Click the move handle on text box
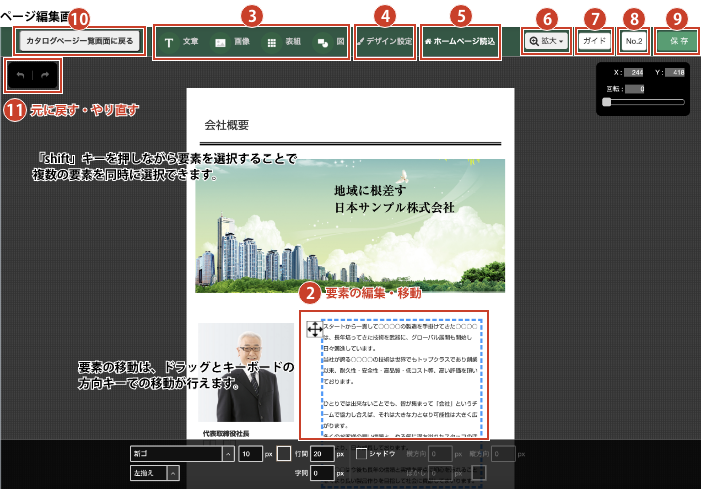This screenshot has height=489, width=701. pos(313,328)
